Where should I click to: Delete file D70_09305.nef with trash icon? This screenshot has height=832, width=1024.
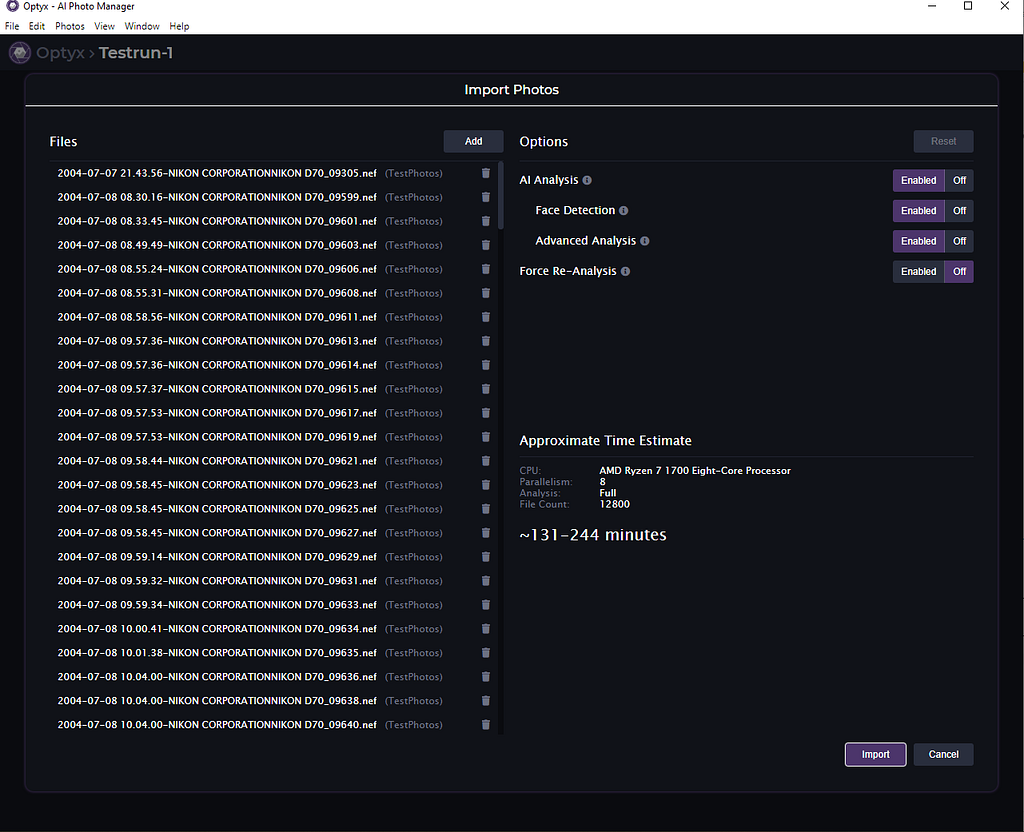pyautogui.click(x=485, y=173)
